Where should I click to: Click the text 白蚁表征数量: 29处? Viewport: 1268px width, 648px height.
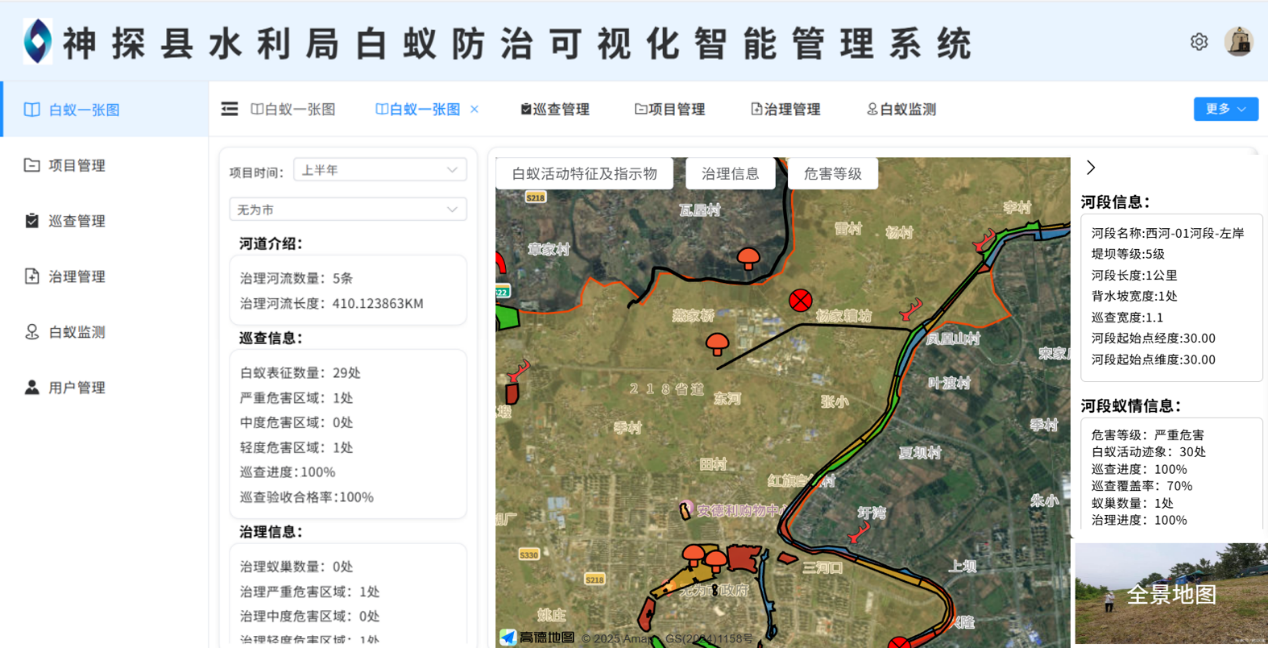point(300,372)
